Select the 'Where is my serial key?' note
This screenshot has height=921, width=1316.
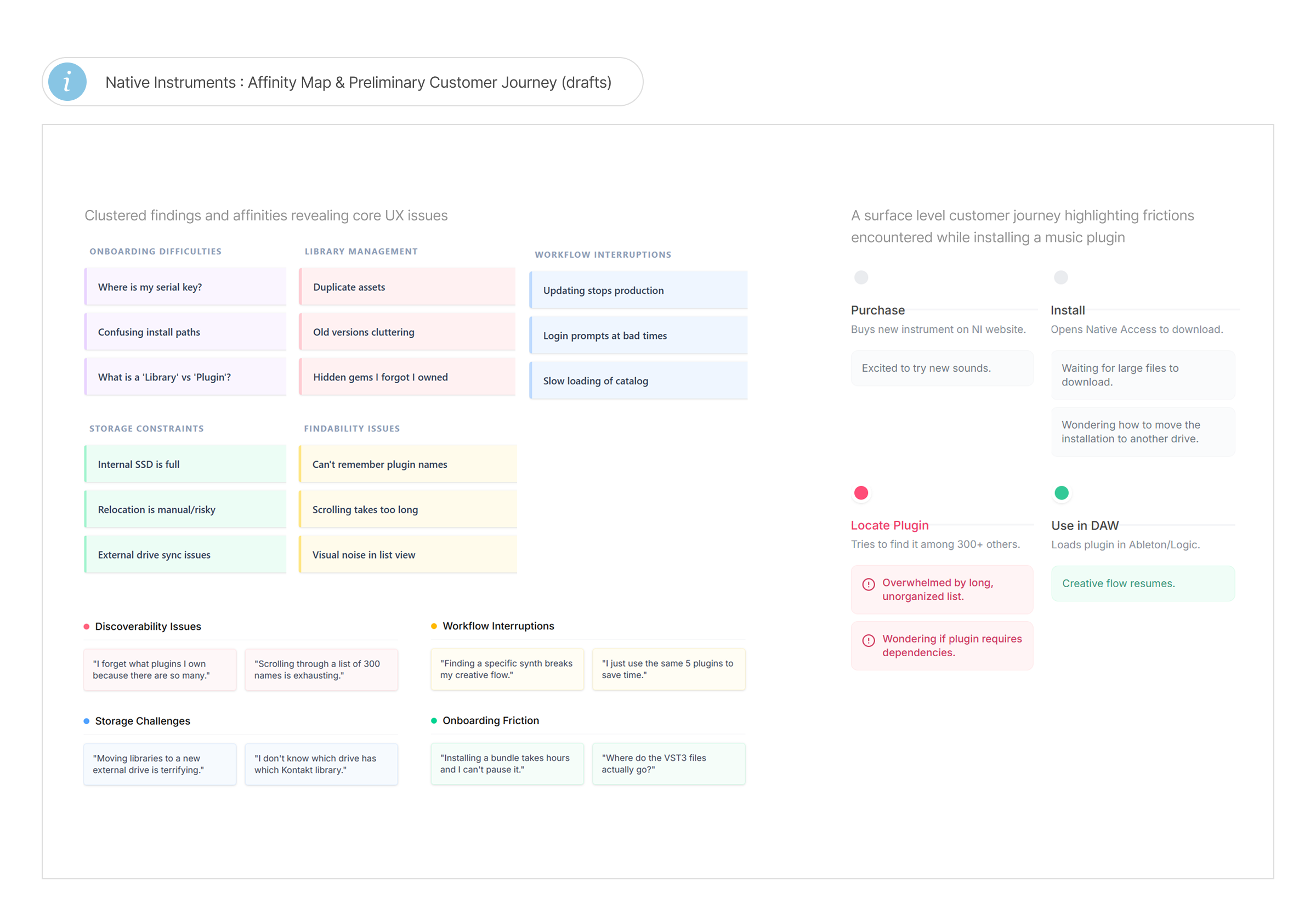tap(185, 287)
